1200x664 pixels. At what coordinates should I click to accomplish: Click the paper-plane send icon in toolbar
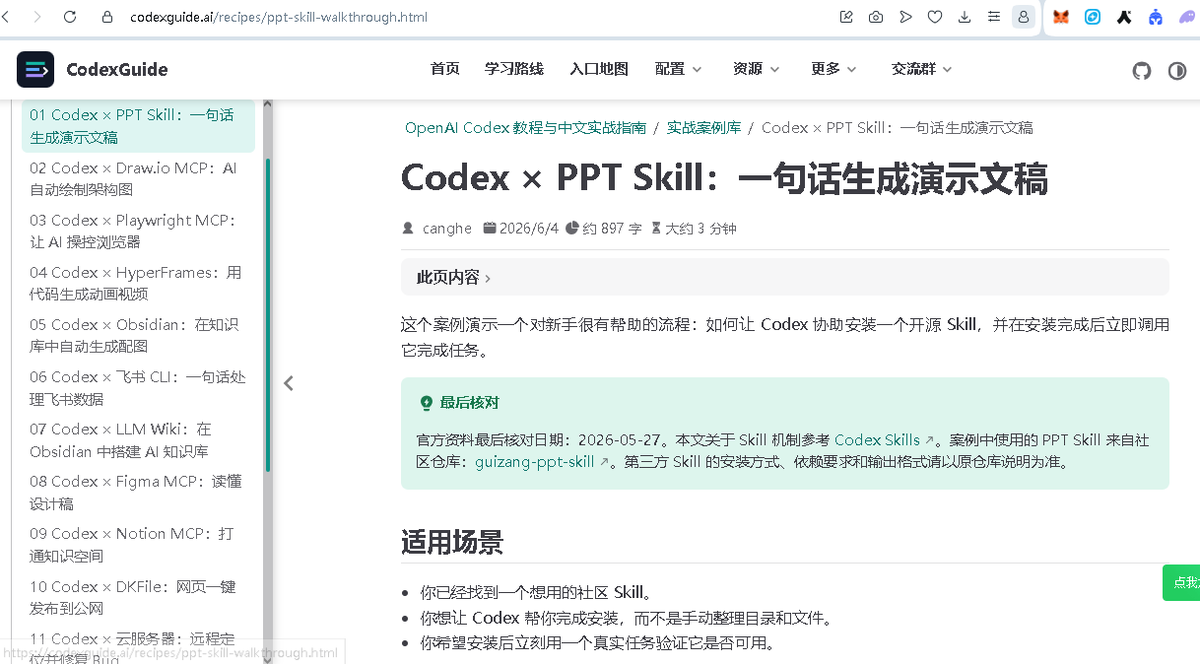coord(905,17)
